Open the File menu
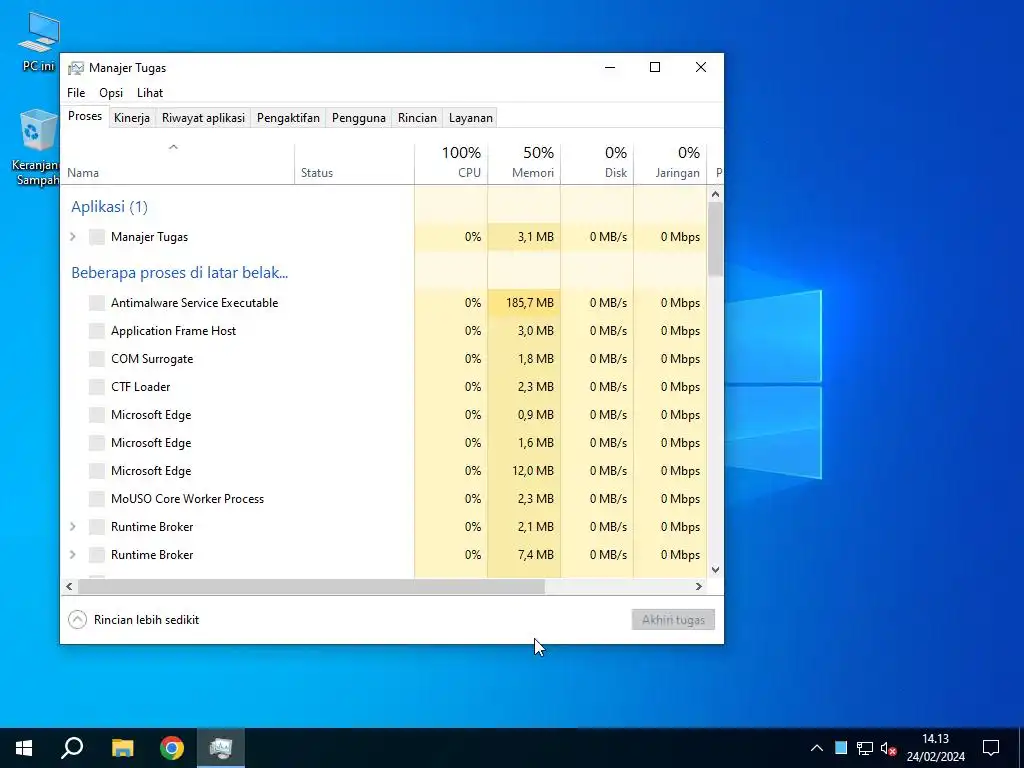The image size is (1024, 768). point(76,93)
